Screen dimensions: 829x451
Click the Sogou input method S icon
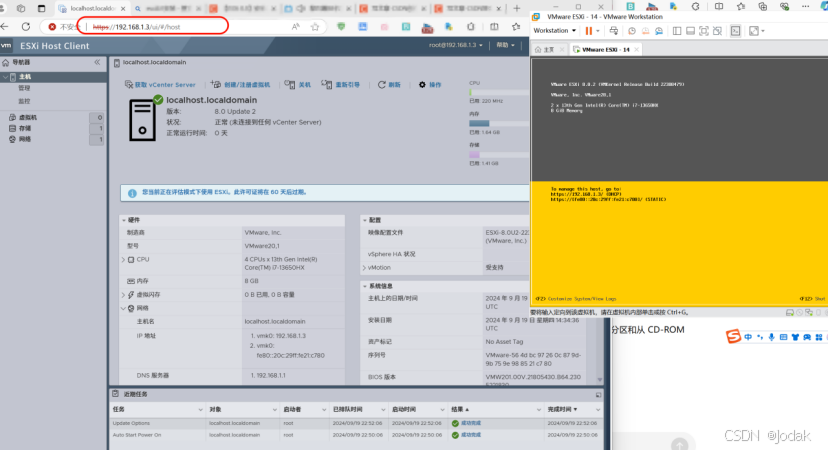tap(733, 336)
